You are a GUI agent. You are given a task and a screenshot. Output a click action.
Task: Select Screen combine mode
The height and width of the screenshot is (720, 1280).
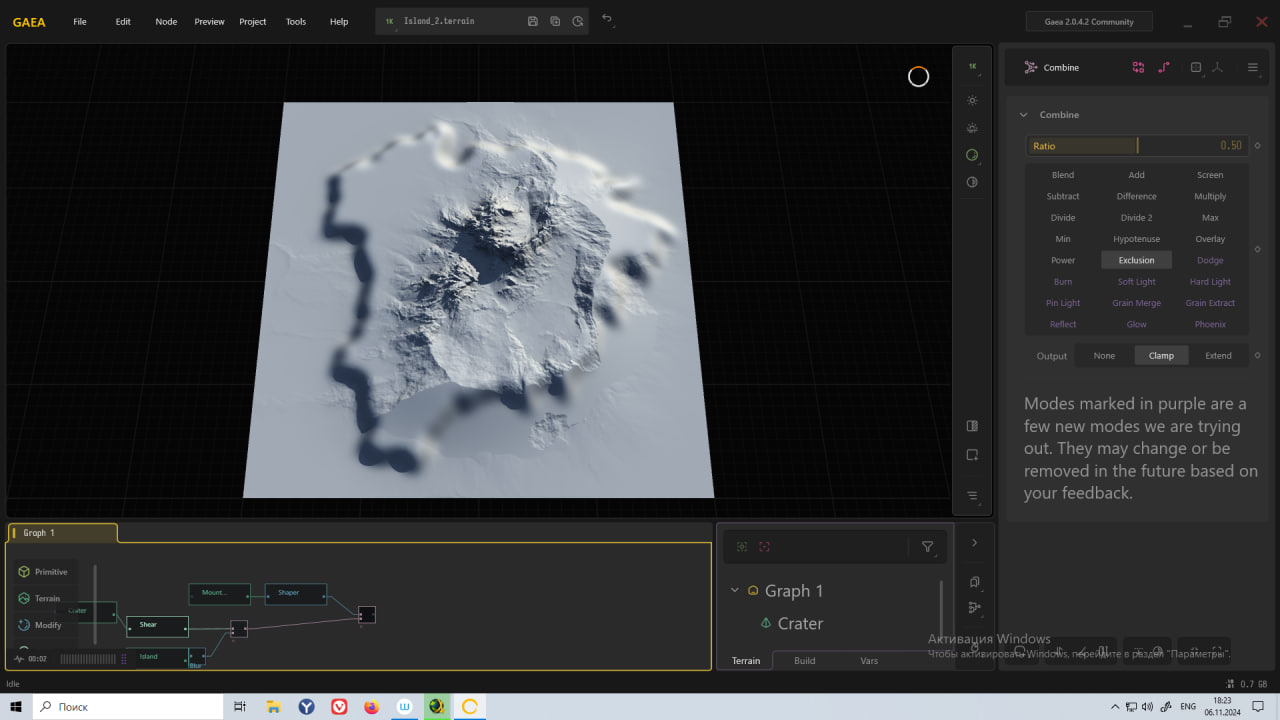coord(1210,175)
